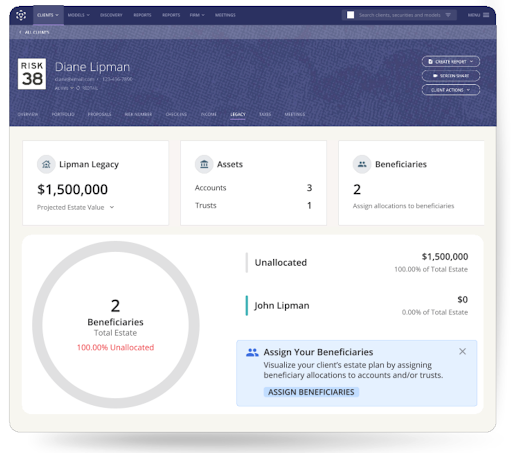This screenshot has width=512, height=453.
Task: Click the $1,500,000 projected estate value
Action: 73,189
